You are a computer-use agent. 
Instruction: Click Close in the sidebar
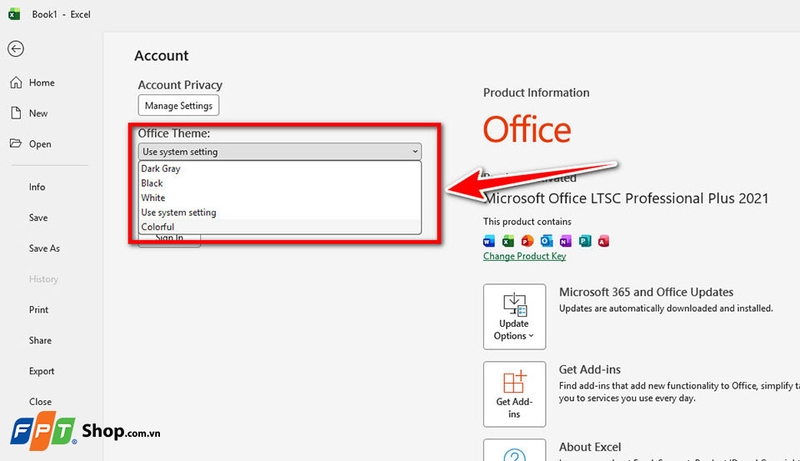click(40, 401)
